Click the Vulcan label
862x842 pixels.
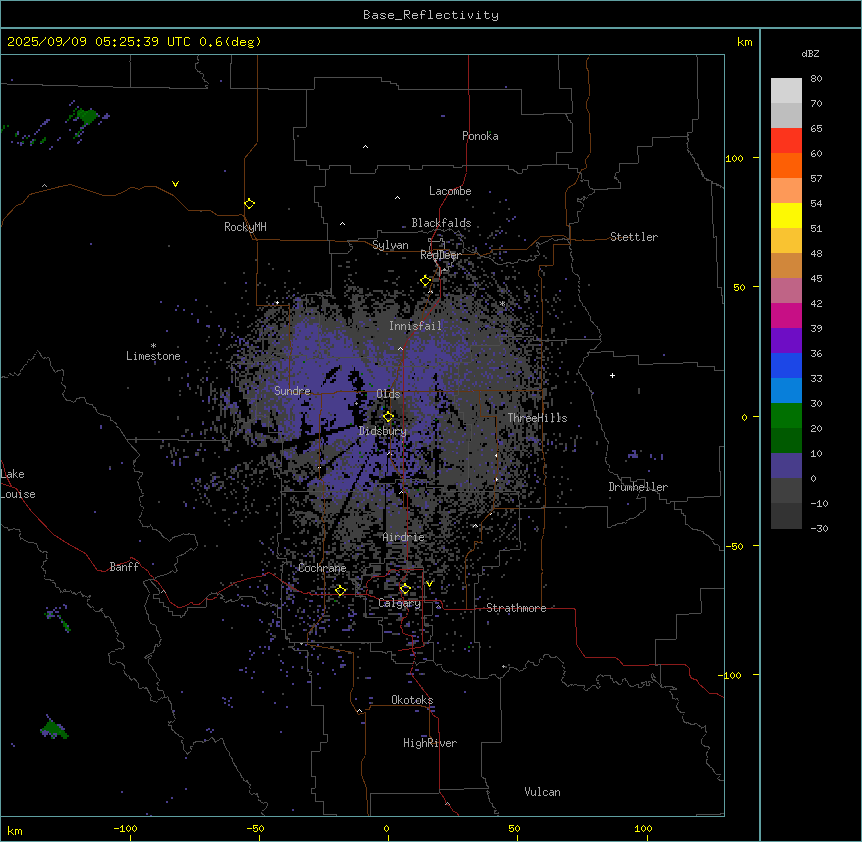pos(542,792)
